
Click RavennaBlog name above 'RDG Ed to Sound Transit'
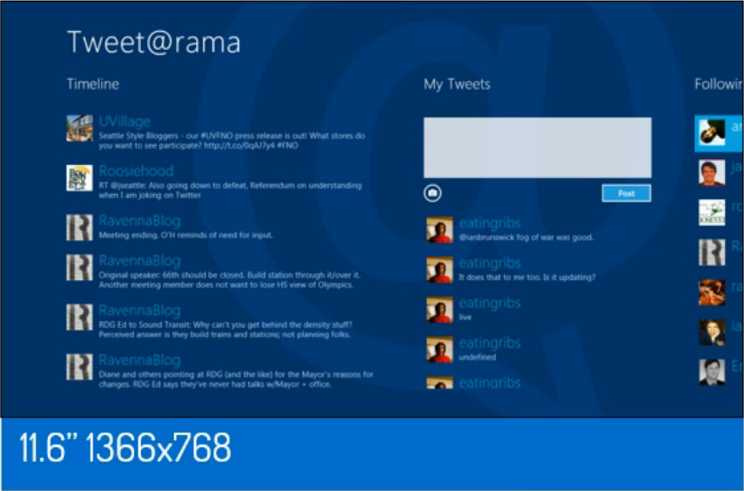click(x=140, y=310)
